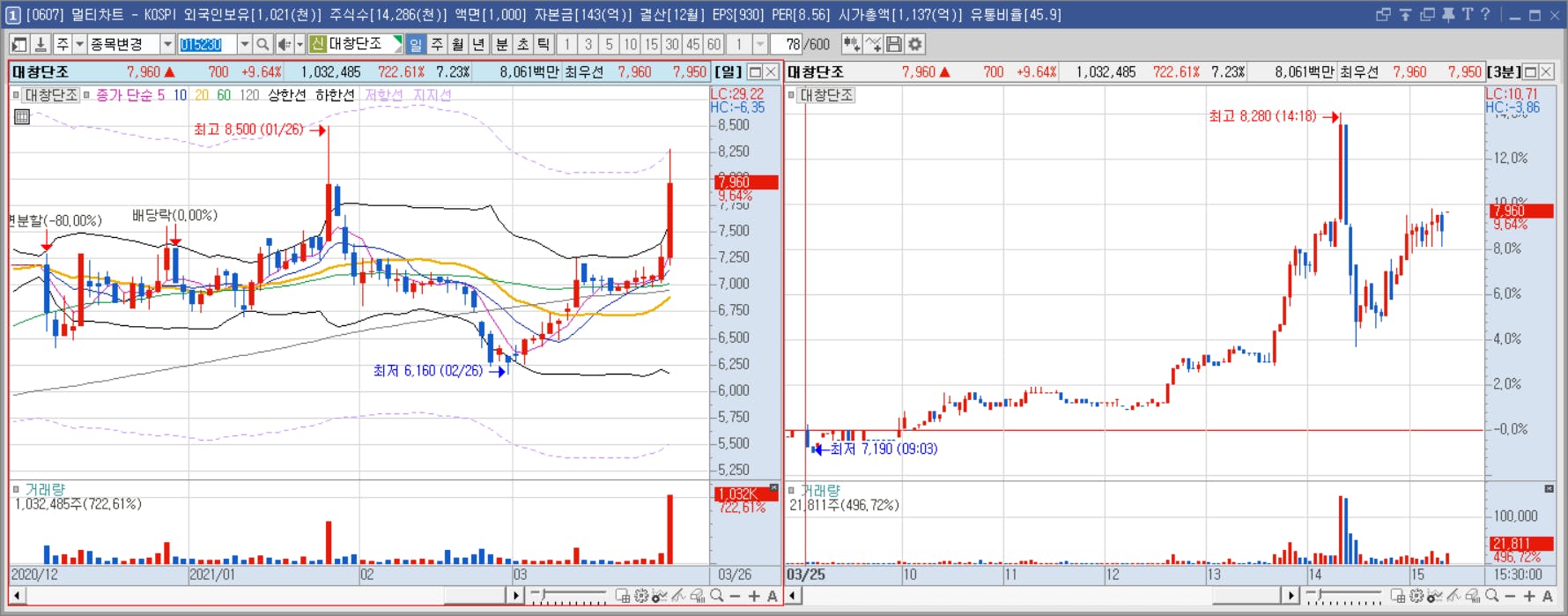This screenshot has height=616, width=1568.
Task: Click magnifier icon below the 3-minute chart
Action: 1491,597
